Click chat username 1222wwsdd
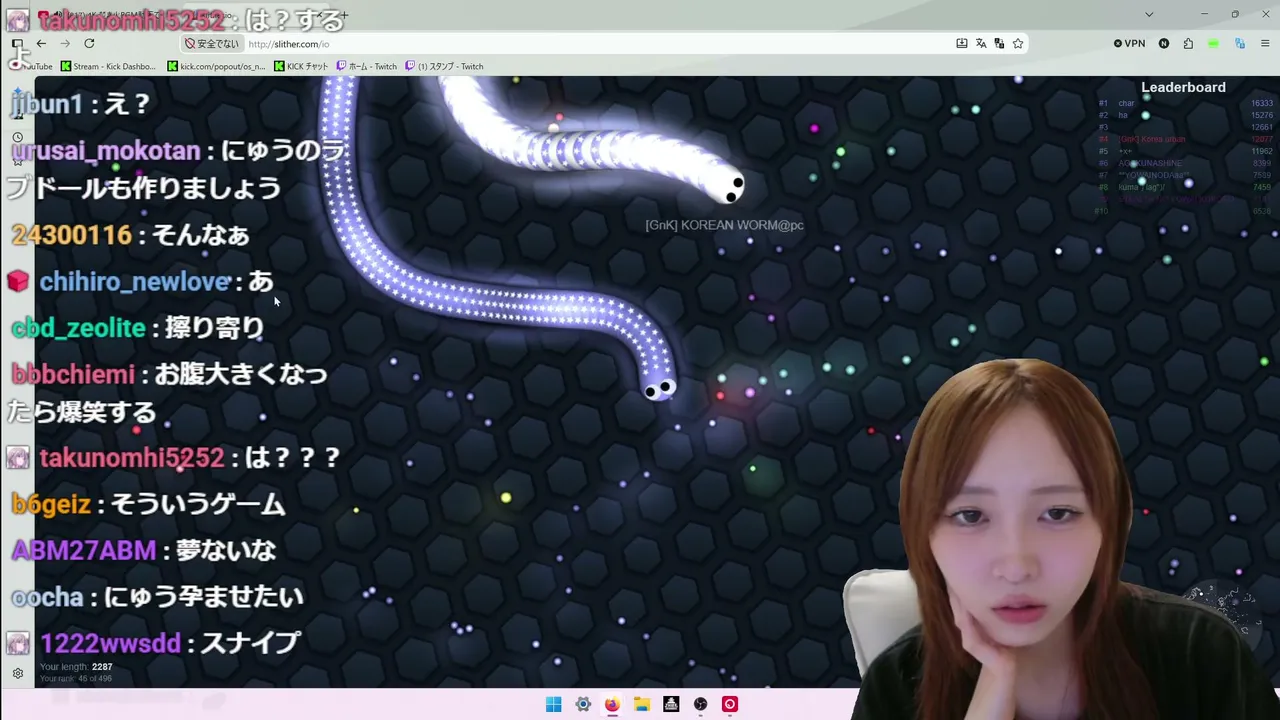This screenshot has height=720, width=1280. 110,643
